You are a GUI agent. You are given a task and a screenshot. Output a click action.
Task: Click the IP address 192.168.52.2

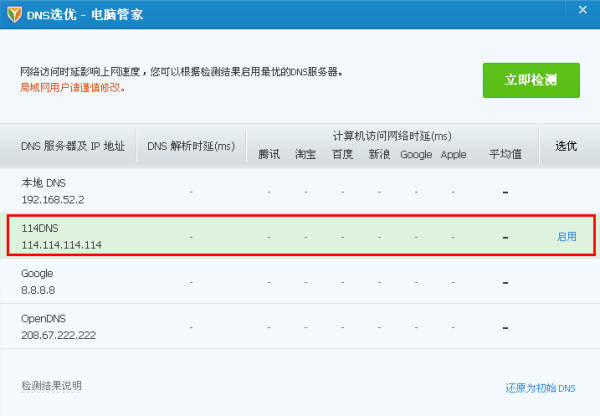click(x=53, y=200)
